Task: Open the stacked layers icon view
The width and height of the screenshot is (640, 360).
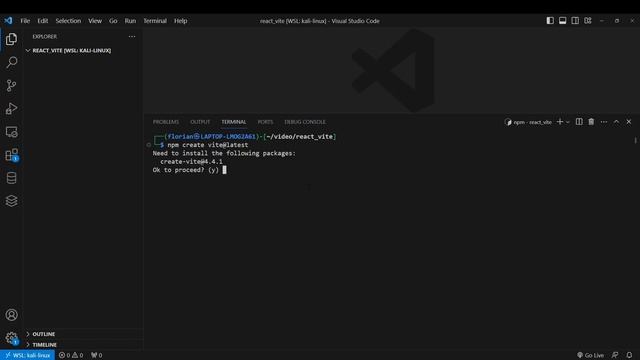Action: 11,201
